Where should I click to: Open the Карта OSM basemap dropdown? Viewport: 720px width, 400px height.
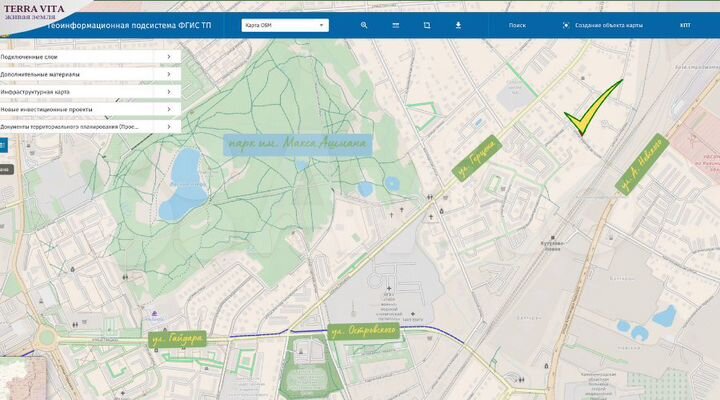(x=285, y=25)
